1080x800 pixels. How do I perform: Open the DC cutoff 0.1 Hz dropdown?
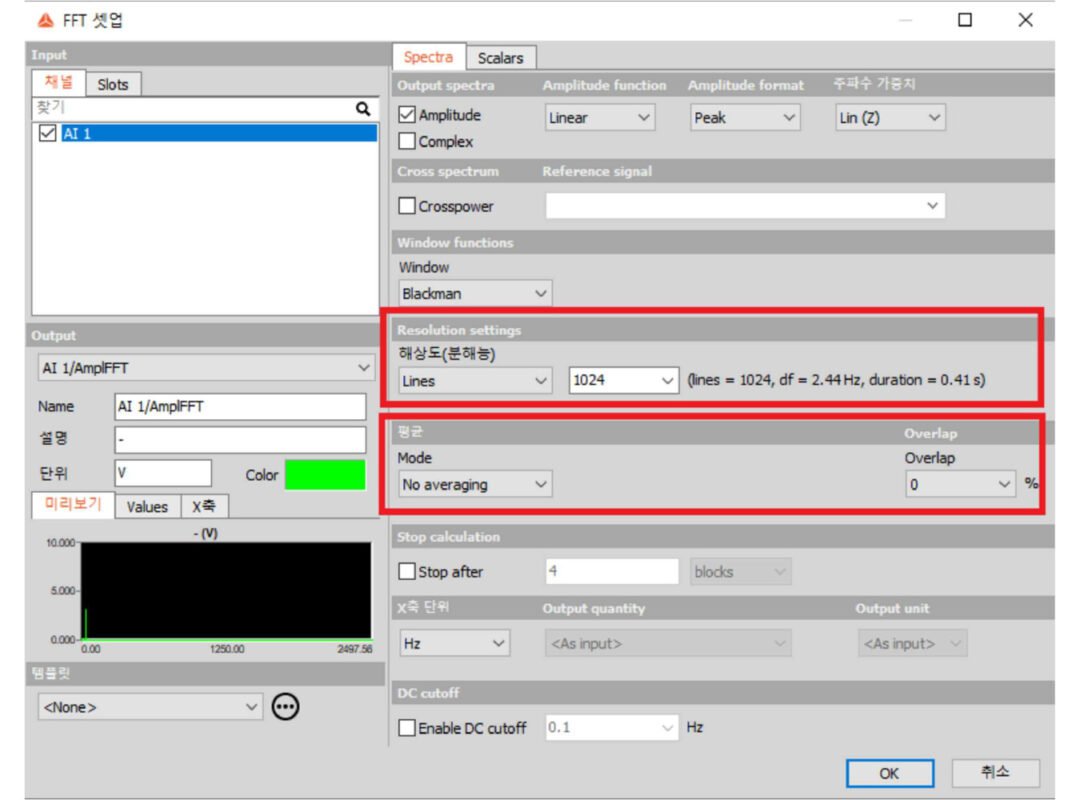click(611, 728)
